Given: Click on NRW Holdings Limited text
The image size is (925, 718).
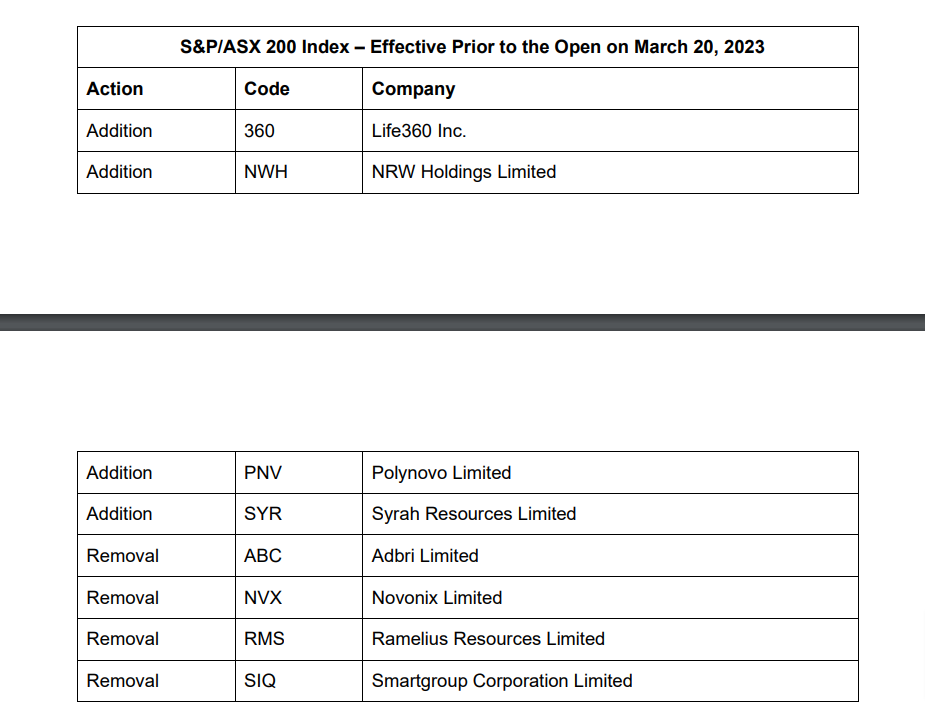Looking at the screenshot, I should [x=463, y=172].
